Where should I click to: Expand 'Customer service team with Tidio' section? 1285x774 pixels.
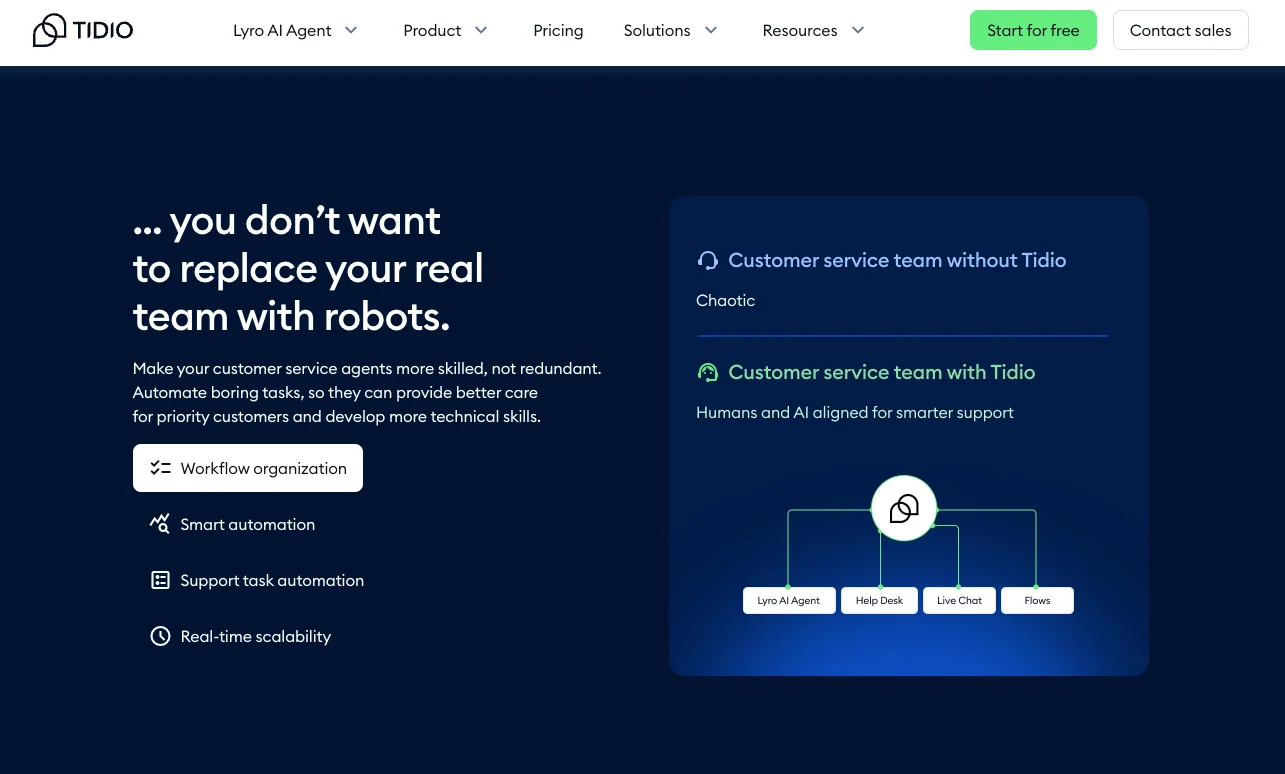point(882,372)
